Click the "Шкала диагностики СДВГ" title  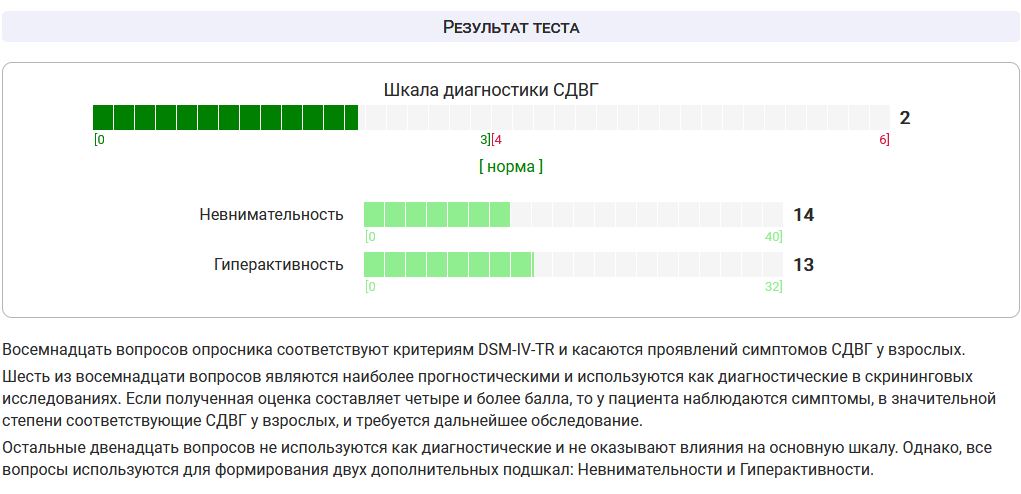tap(491, 90)
